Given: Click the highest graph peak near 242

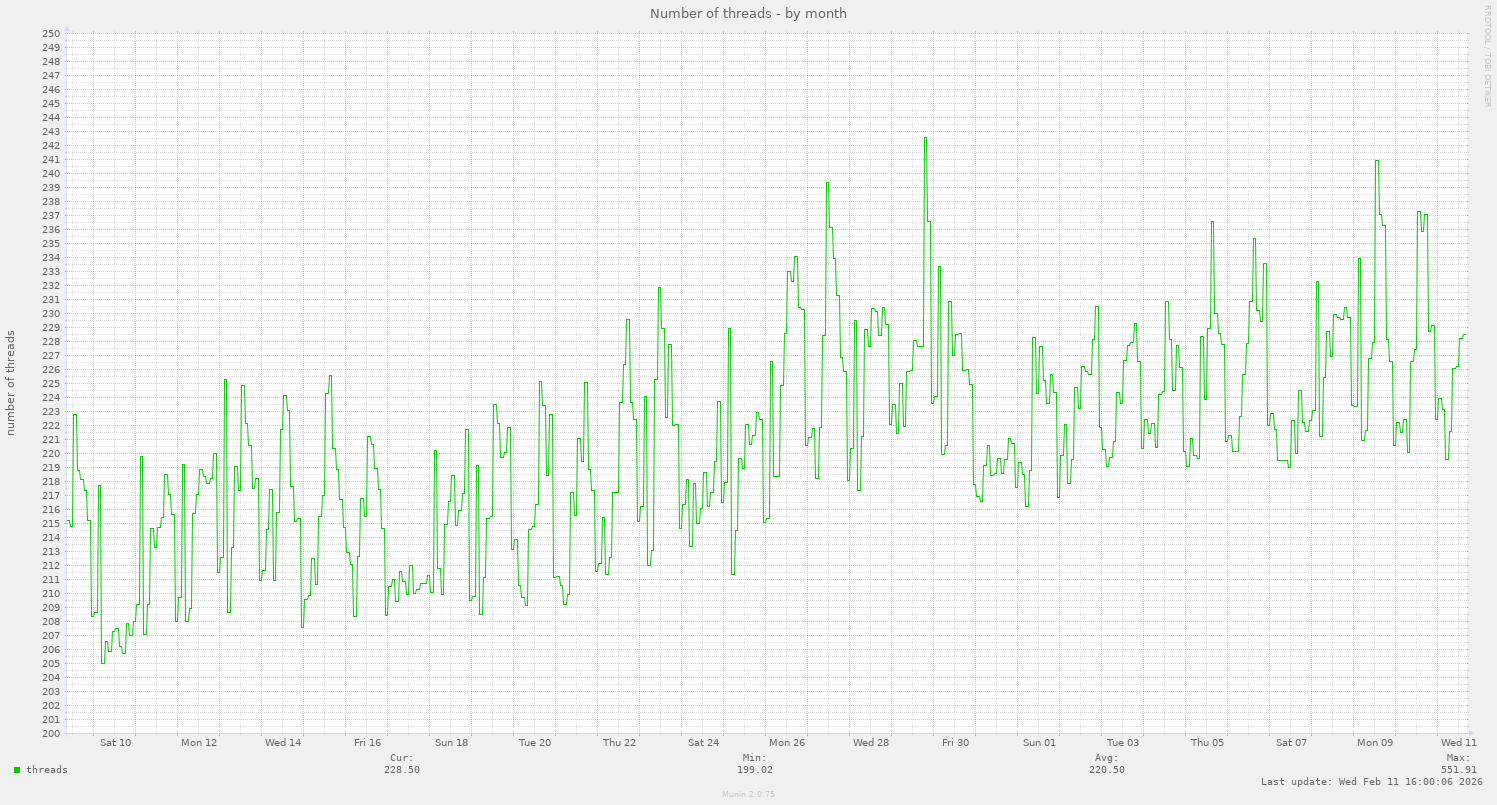Looking at the screenshot, I should [x=925, y=139].
